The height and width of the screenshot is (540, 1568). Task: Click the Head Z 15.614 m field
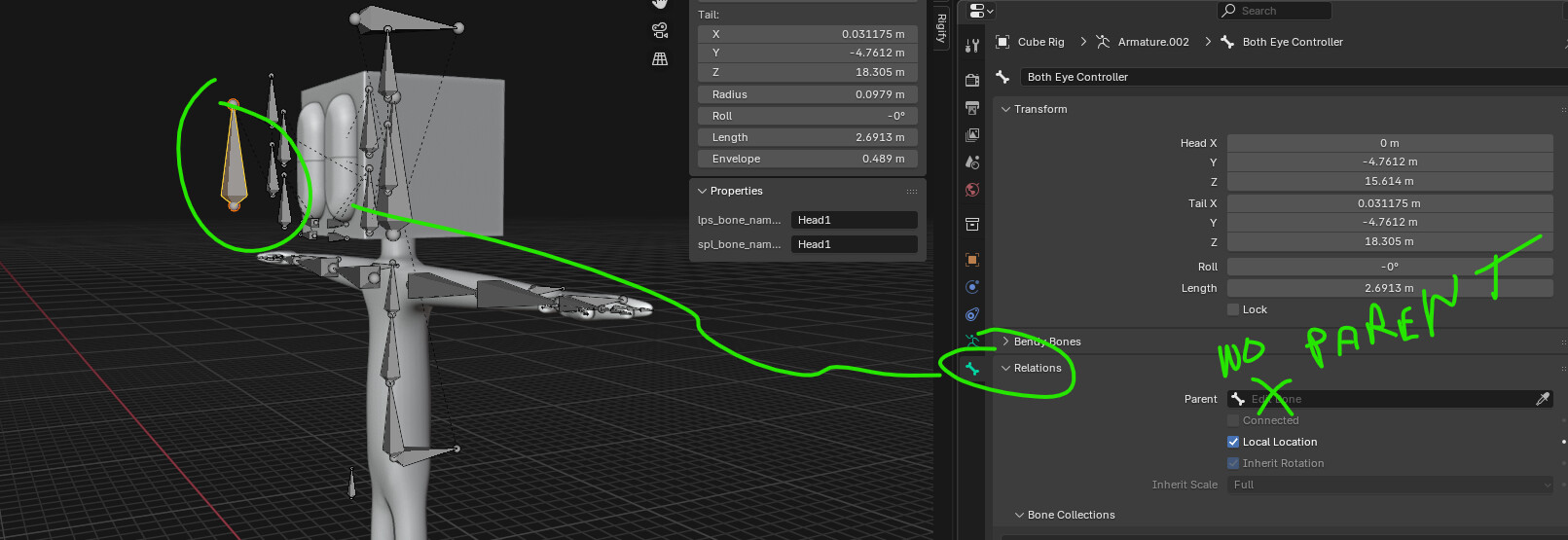tap(1390, 181)
